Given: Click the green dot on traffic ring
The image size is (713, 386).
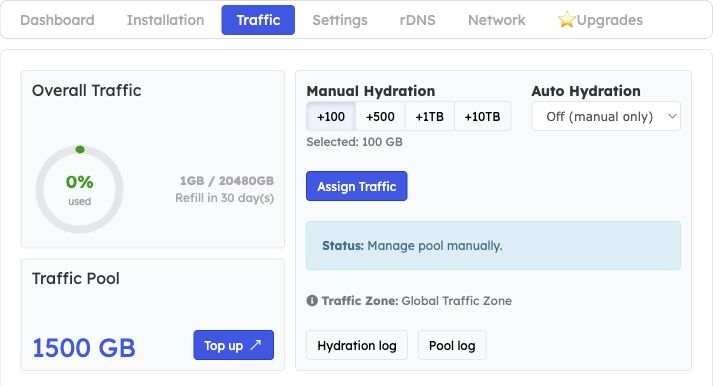Looking at the screenshot, I should click(80, 149).
